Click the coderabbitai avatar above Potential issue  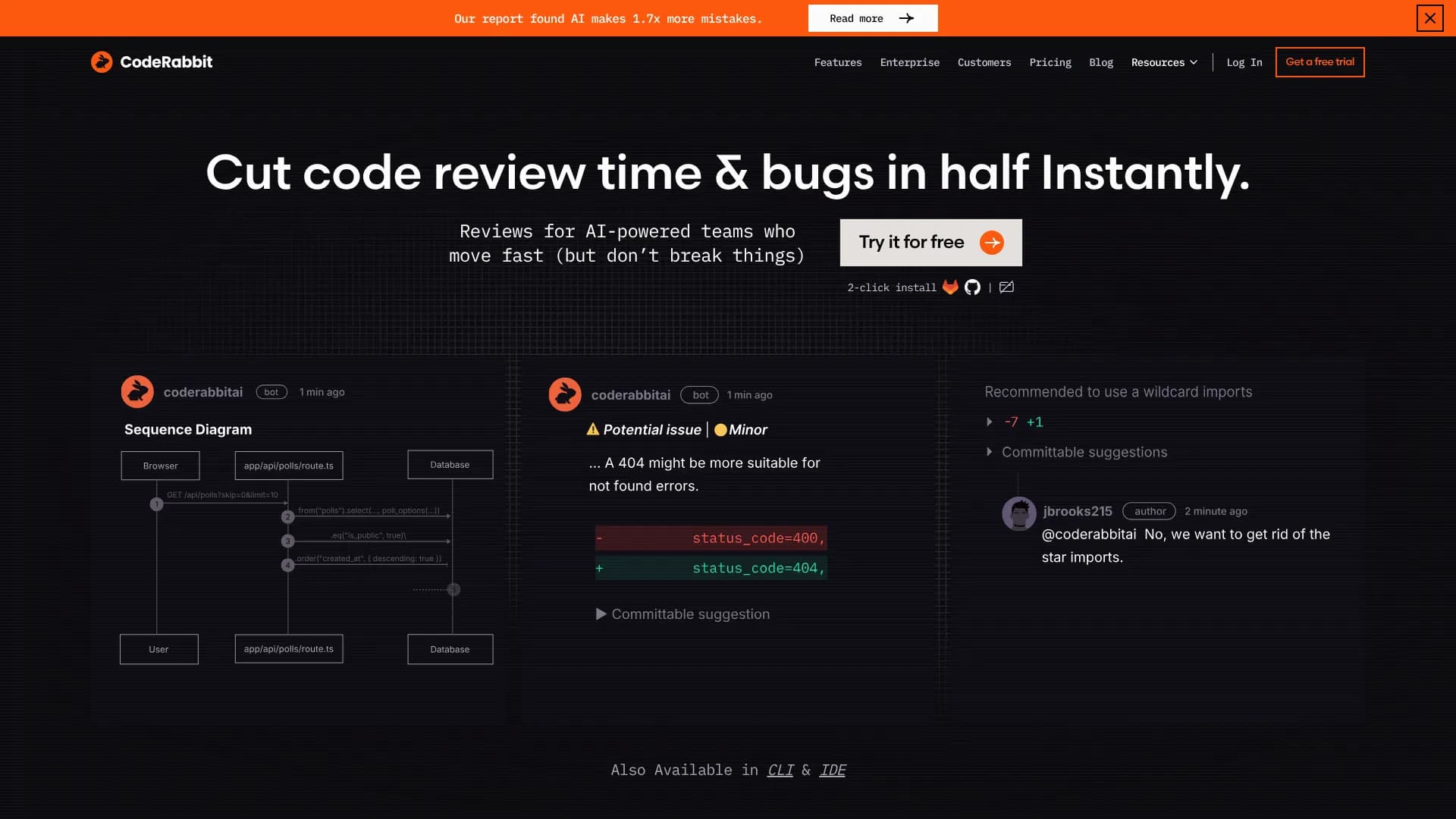[x=564, y=394]
